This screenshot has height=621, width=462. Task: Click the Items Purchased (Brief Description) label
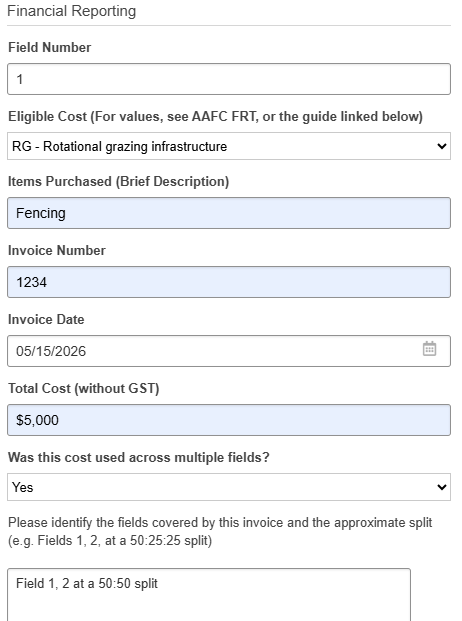118,181
